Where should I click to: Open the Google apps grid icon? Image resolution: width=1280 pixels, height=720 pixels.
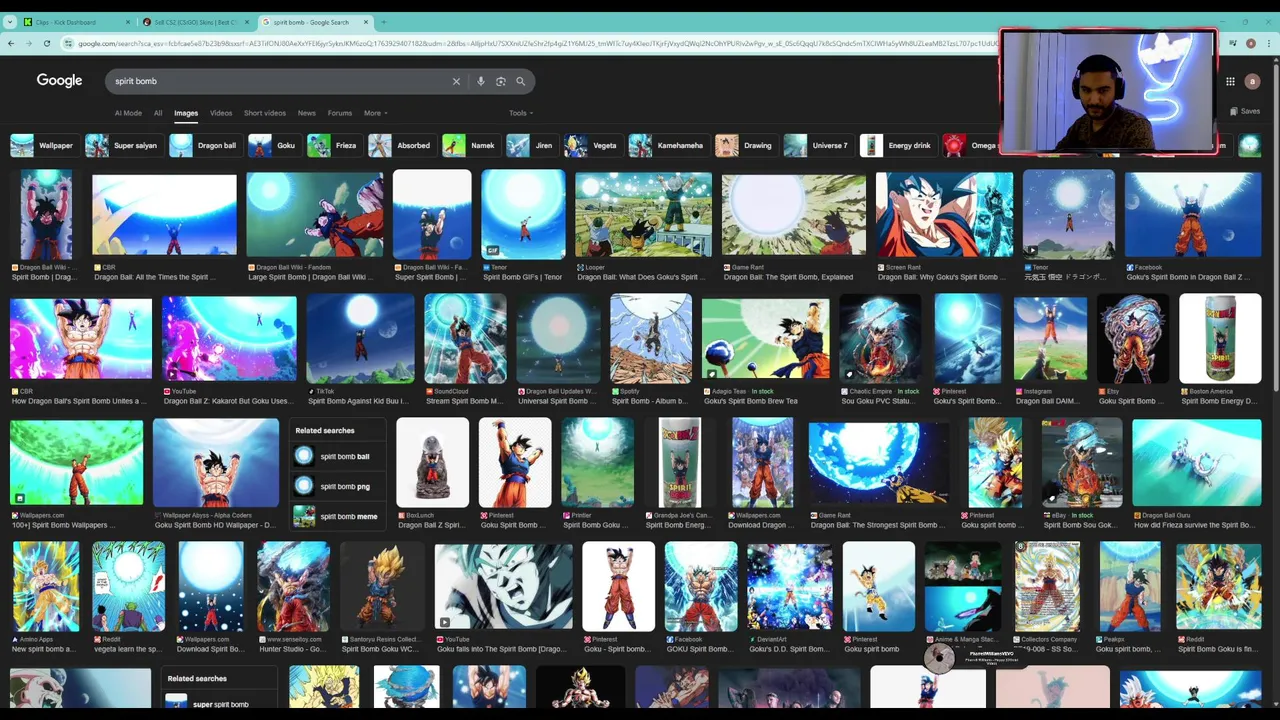click(x=1230, y=81)
